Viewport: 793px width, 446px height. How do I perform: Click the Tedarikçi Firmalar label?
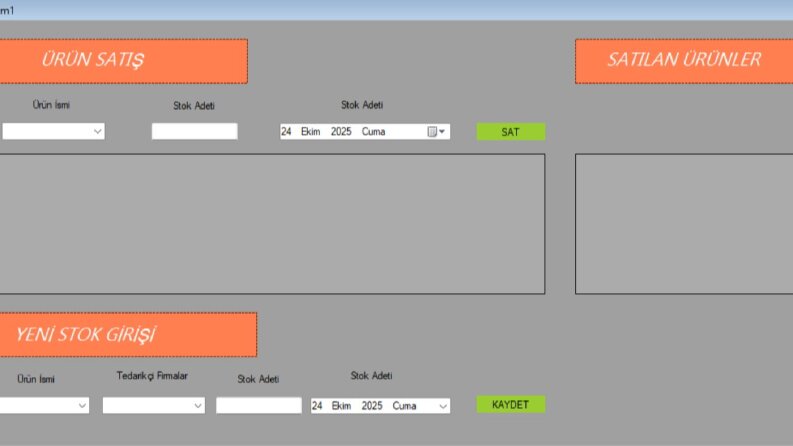point(152,376)
